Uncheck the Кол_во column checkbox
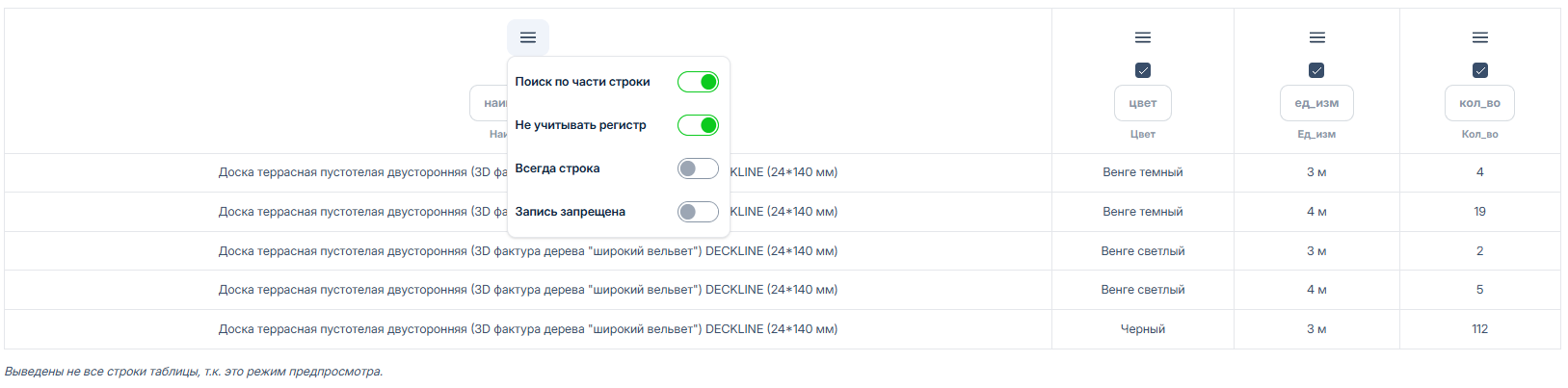 pyautogui.click(x=1480, y=70)
